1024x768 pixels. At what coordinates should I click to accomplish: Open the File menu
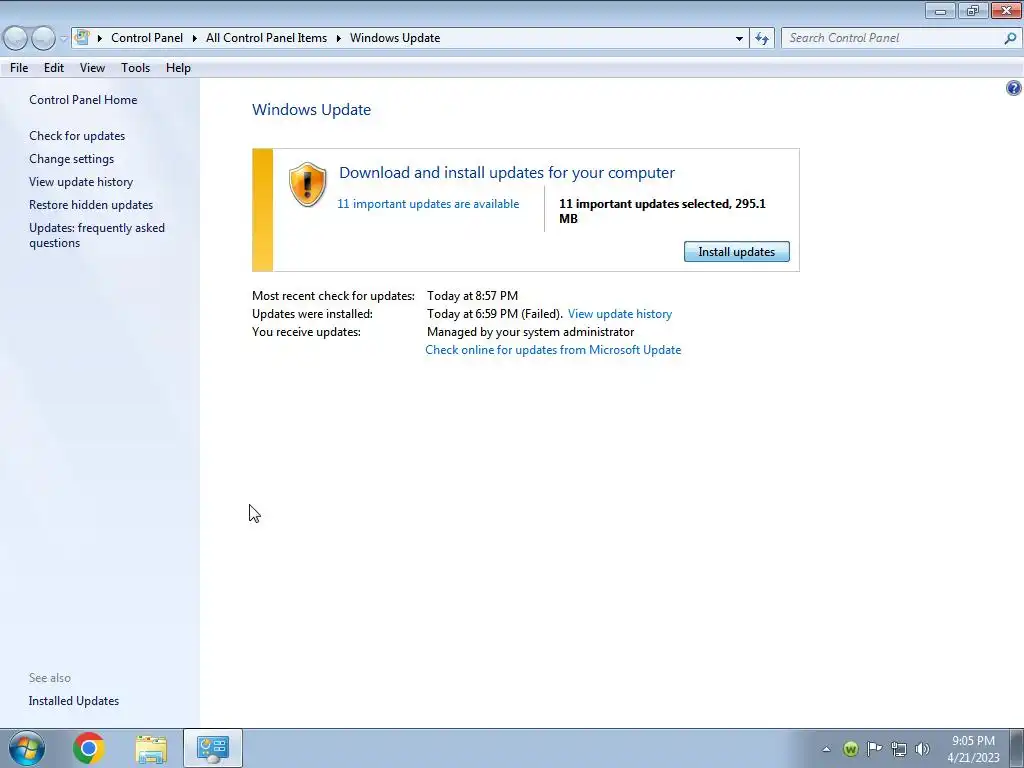pyautogui.click(x=19, y=68)
